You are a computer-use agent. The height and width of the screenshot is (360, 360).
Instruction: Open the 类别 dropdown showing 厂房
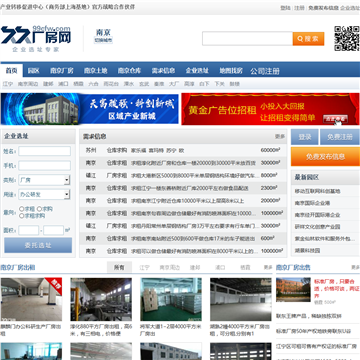[44, 180]
